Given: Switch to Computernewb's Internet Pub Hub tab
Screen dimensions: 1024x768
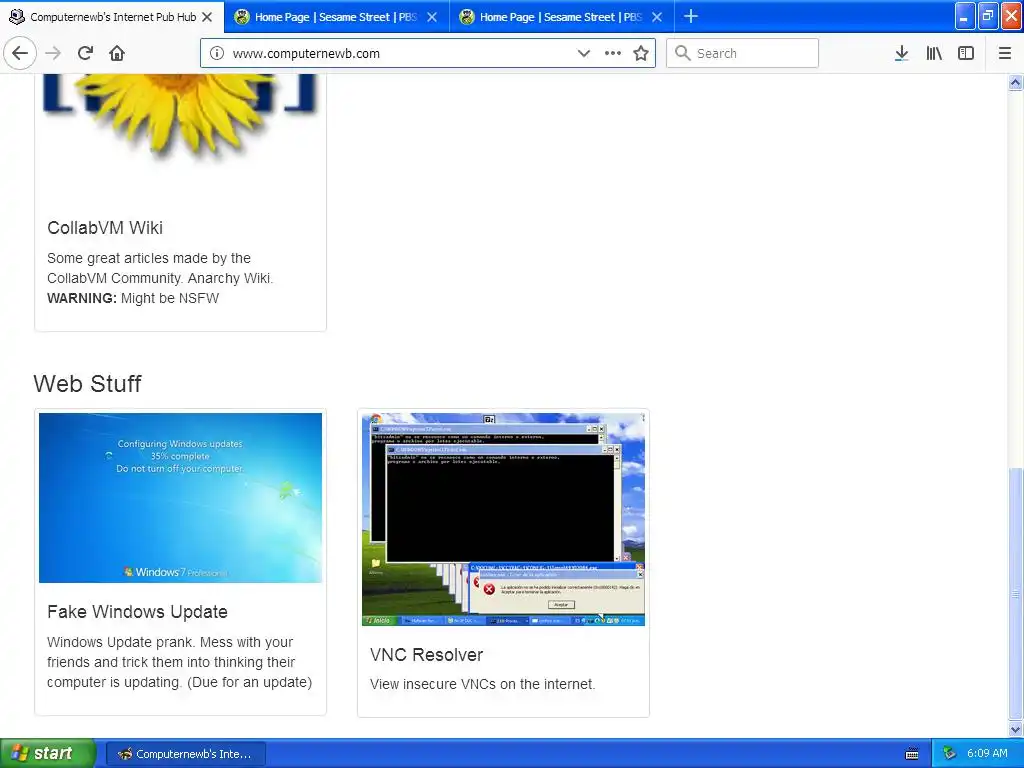Looking at the screenshot, I should pyautogui.click(x=112, y=17).
